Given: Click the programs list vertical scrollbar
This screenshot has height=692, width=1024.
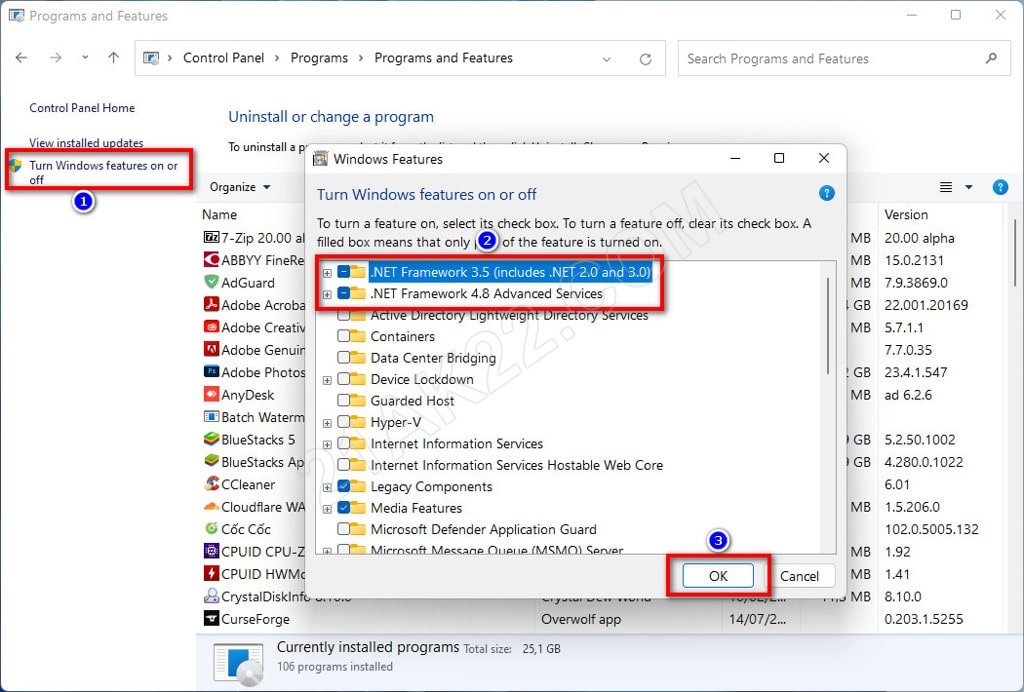Looking at the screenshot, I should [x=1015, y=253].
